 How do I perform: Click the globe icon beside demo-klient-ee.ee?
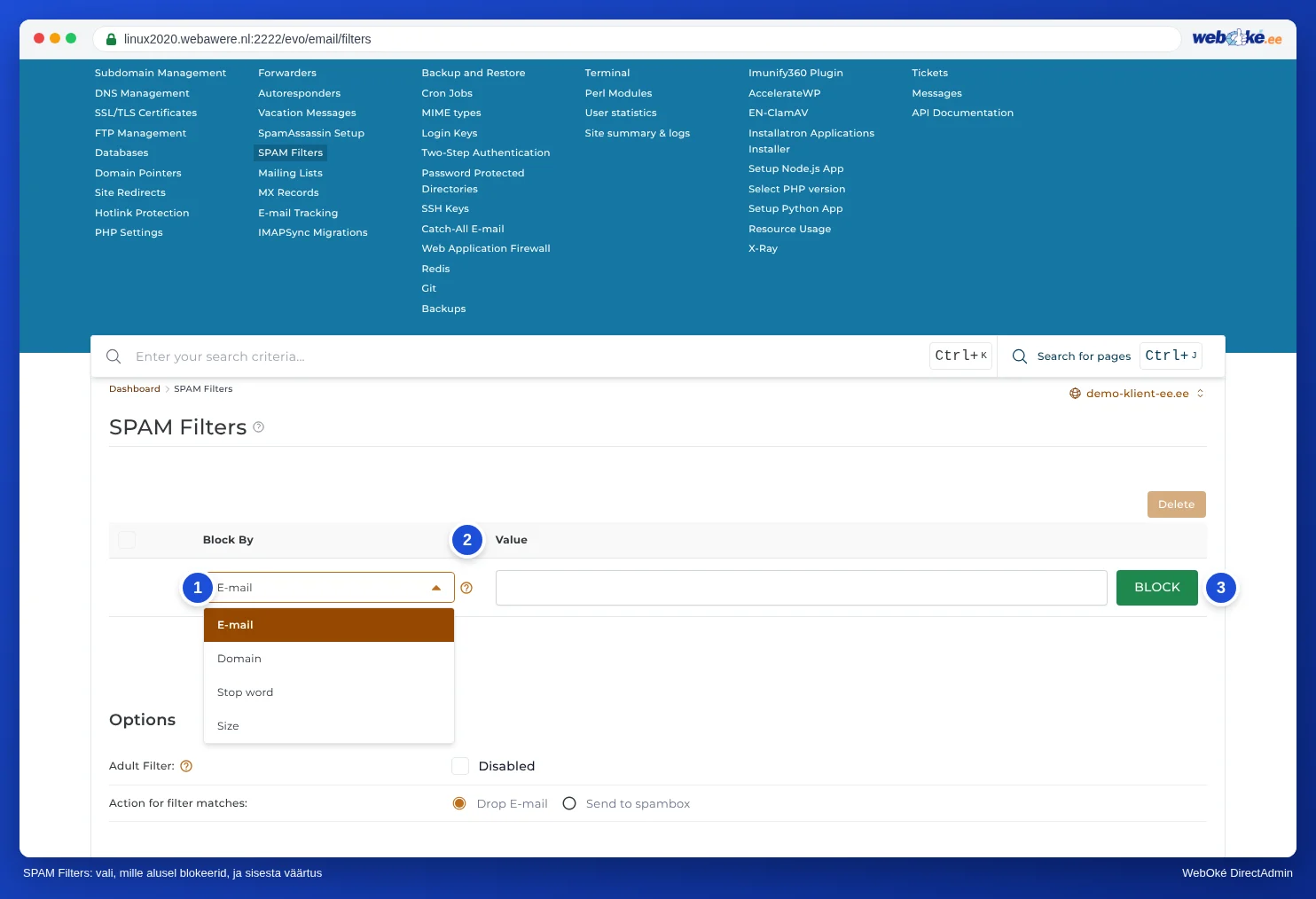1075,394
